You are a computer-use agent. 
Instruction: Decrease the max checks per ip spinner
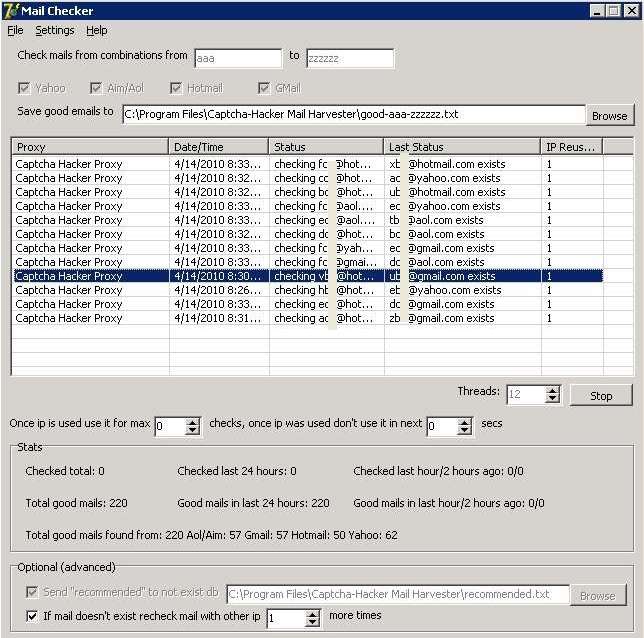[192, 430]
